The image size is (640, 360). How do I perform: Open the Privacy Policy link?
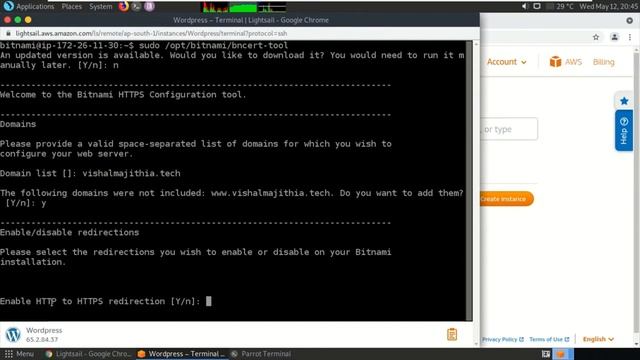click(502, 339)
